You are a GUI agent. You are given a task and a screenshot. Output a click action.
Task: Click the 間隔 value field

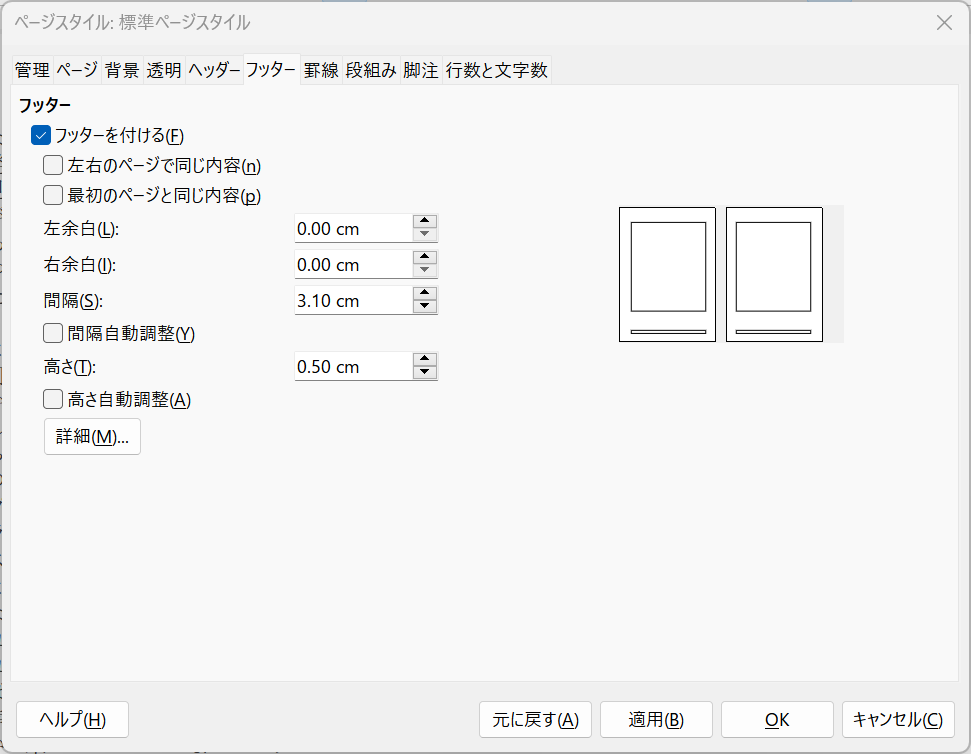pos(353,300)
